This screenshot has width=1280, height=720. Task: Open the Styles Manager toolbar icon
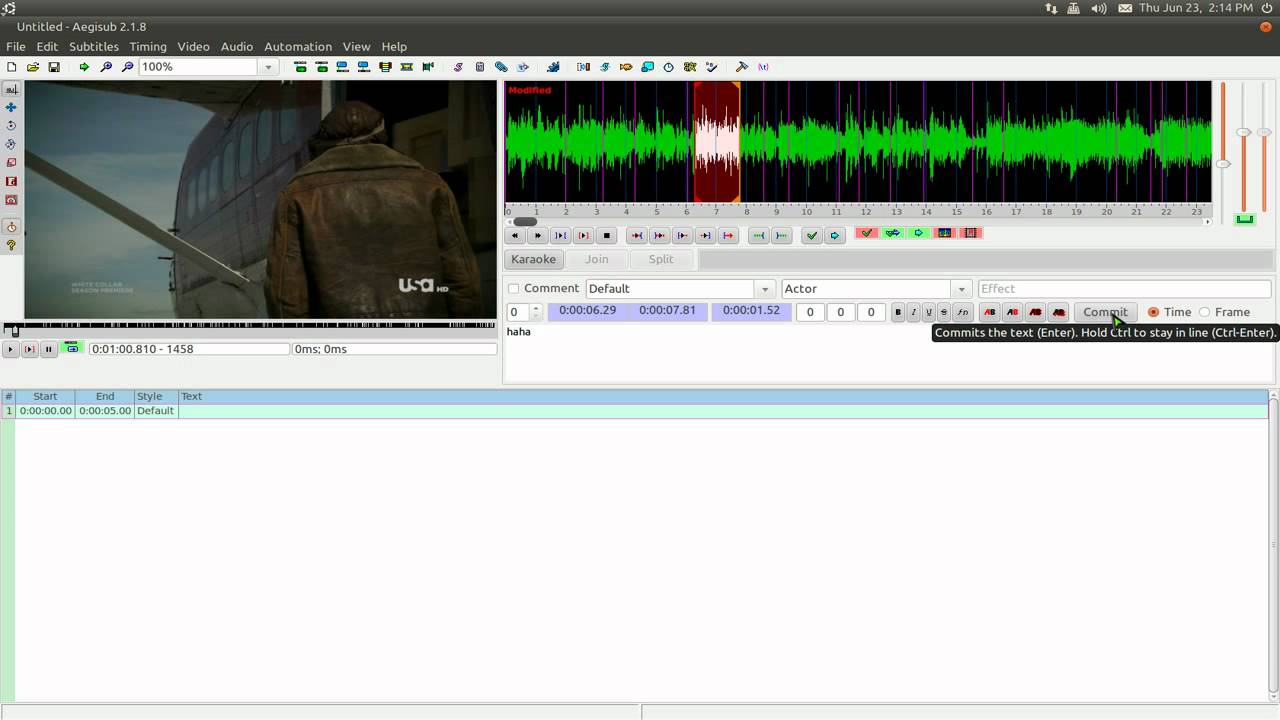coord(458,67)
